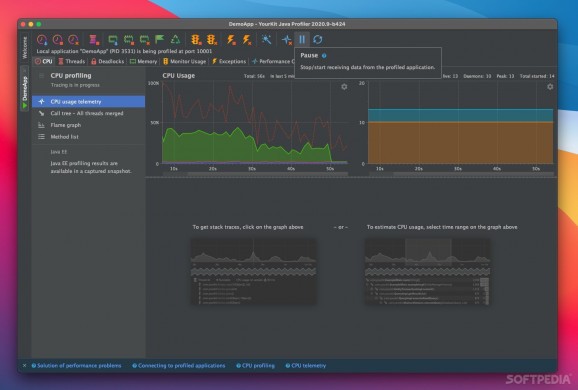Click the stop CPU profiling icon
The width and height of the screenshot is (578, 390).
tap(58, 39)
